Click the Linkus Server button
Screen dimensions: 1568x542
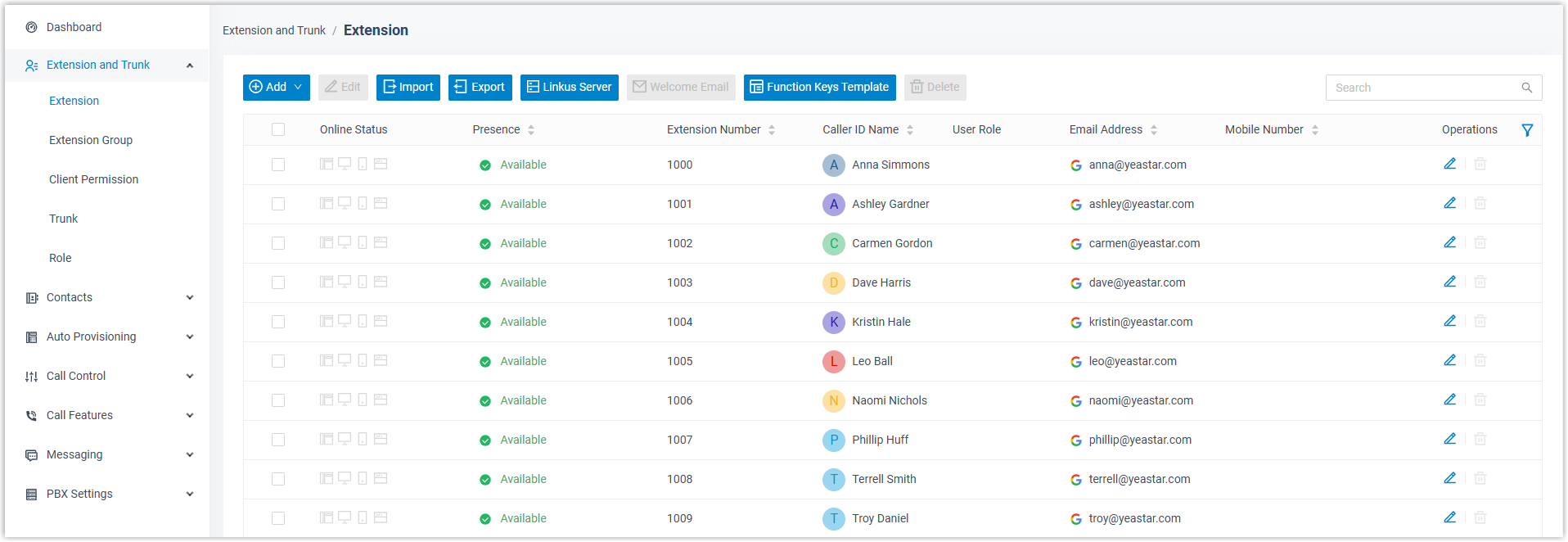(x=569, y=88)
